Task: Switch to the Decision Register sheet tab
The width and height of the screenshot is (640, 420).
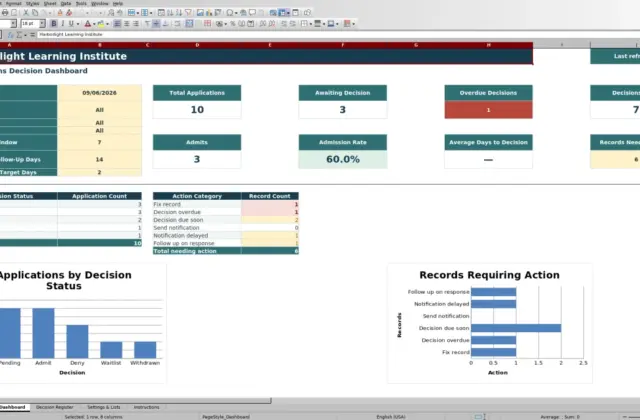Action: click(55, 407)
